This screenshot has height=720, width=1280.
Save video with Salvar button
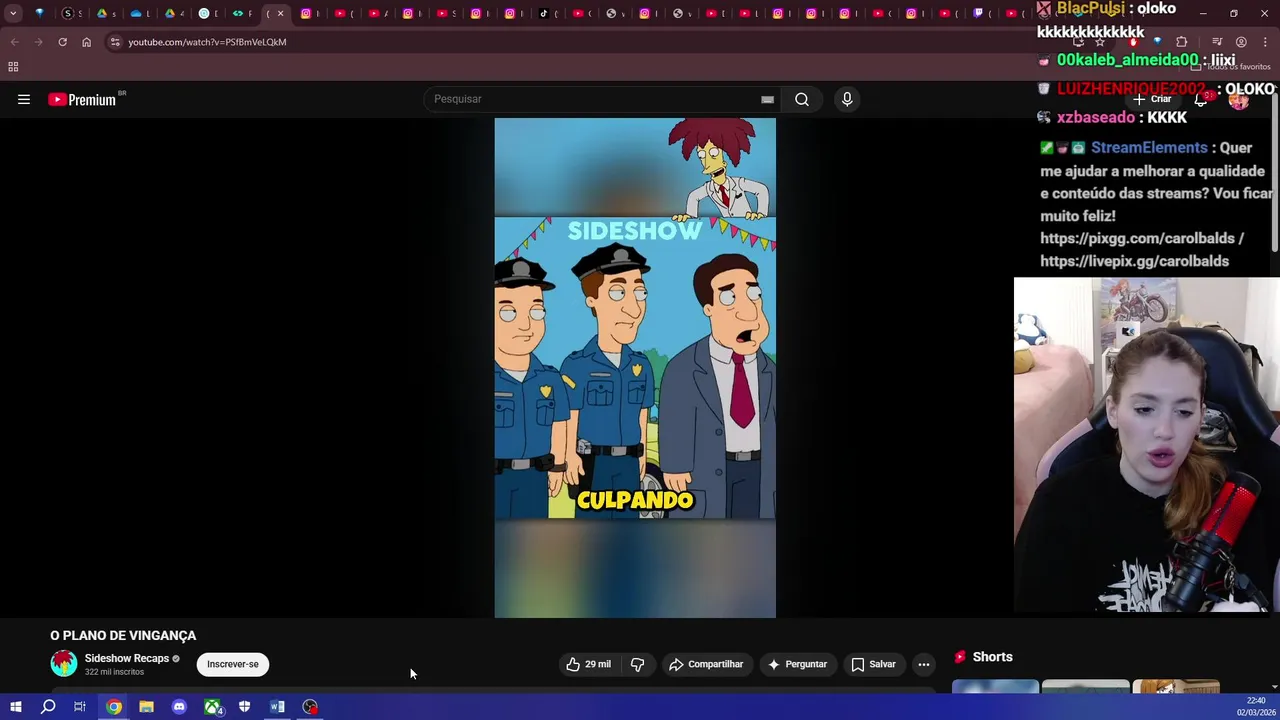873,664
